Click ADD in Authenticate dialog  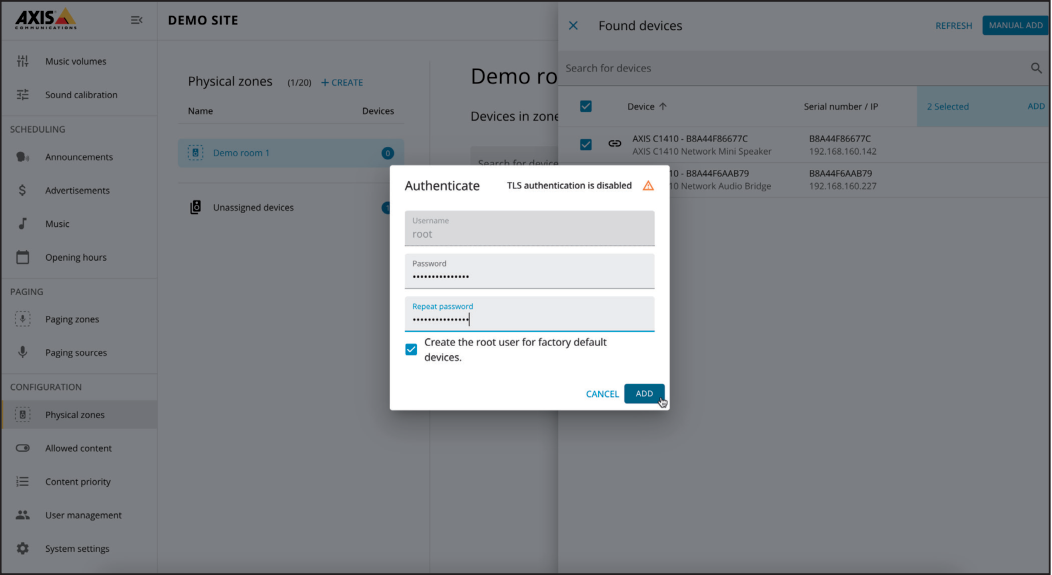(x=644, y=394)
